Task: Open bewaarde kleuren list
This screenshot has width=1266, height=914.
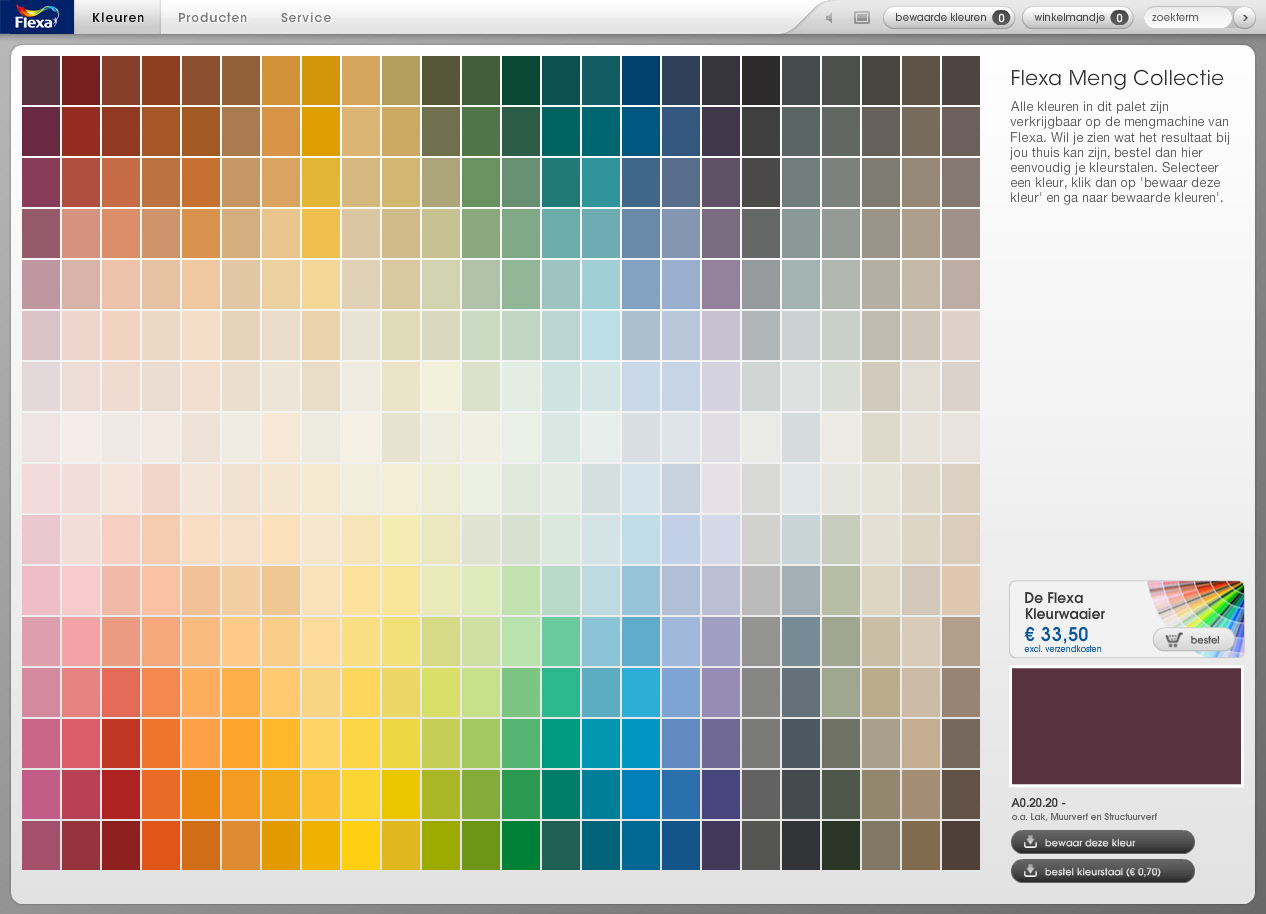Action: click(x=949, y=17)
